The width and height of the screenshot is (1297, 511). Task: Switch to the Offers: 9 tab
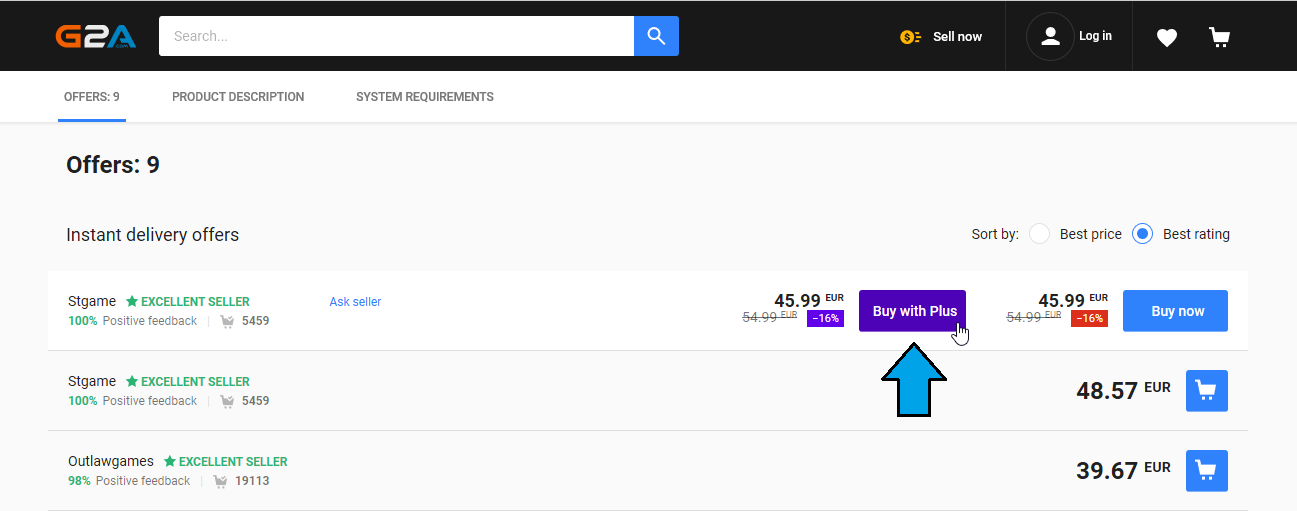[x=92, y=97]
